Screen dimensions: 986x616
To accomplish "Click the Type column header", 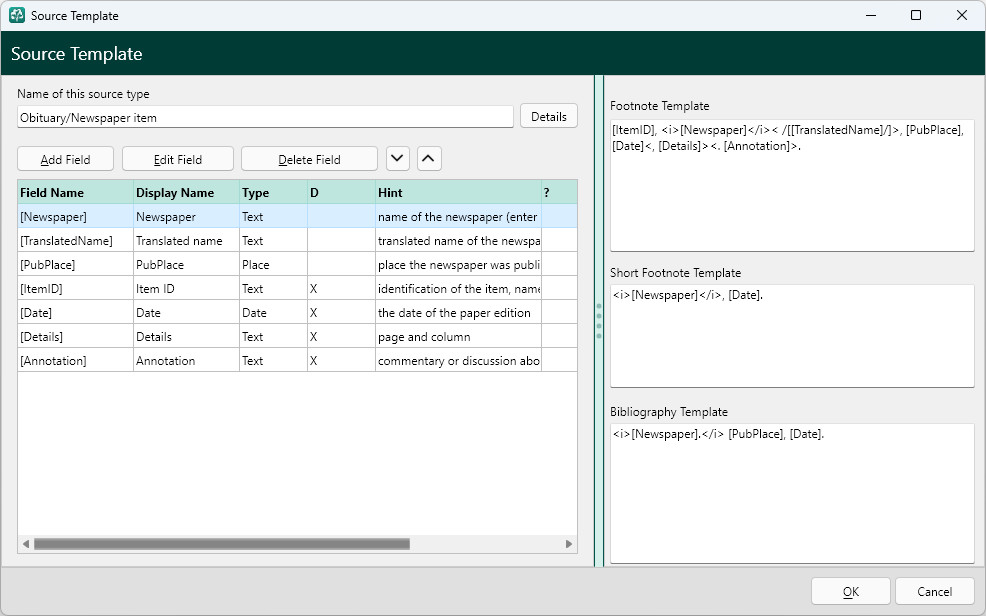I will point(273,192).
